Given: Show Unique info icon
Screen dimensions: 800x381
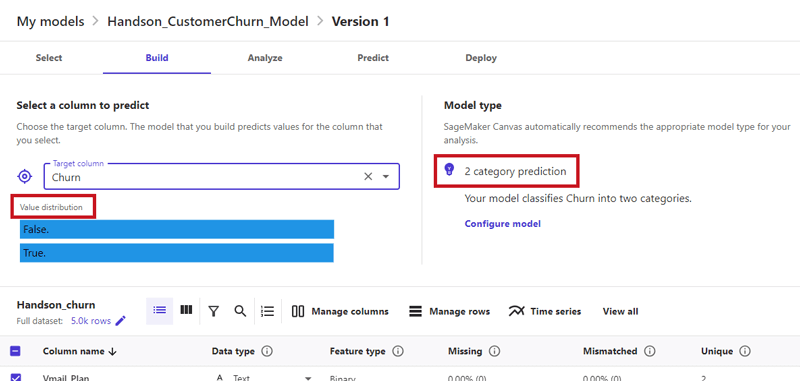Looking at the screenshot, I should (x=745, y=351).
